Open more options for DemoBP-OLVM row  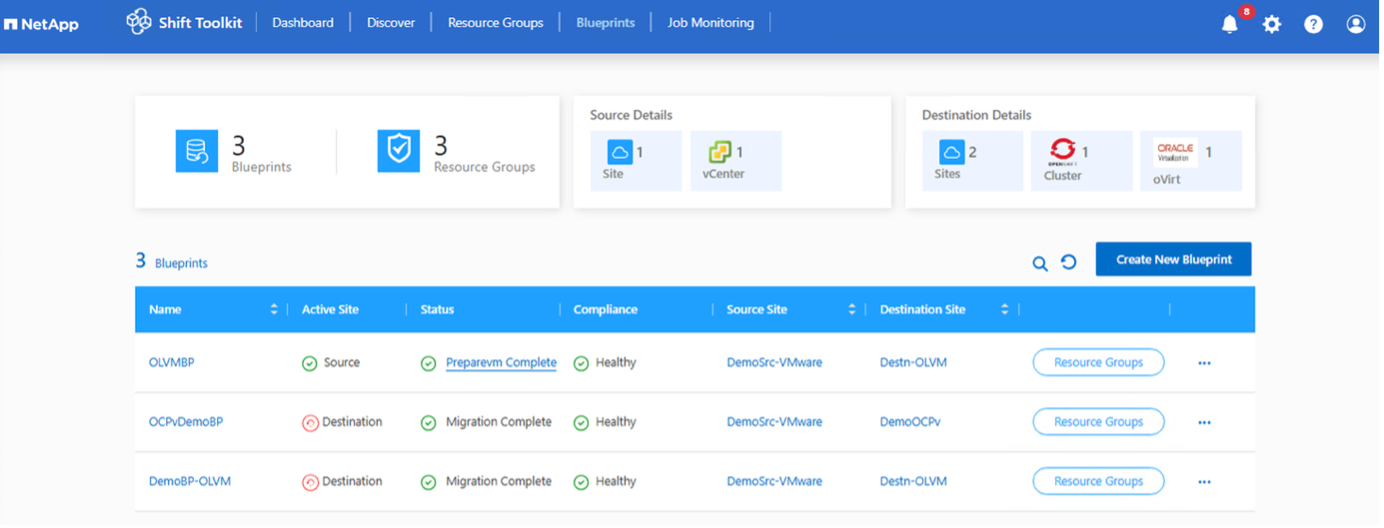[1204, 482]
